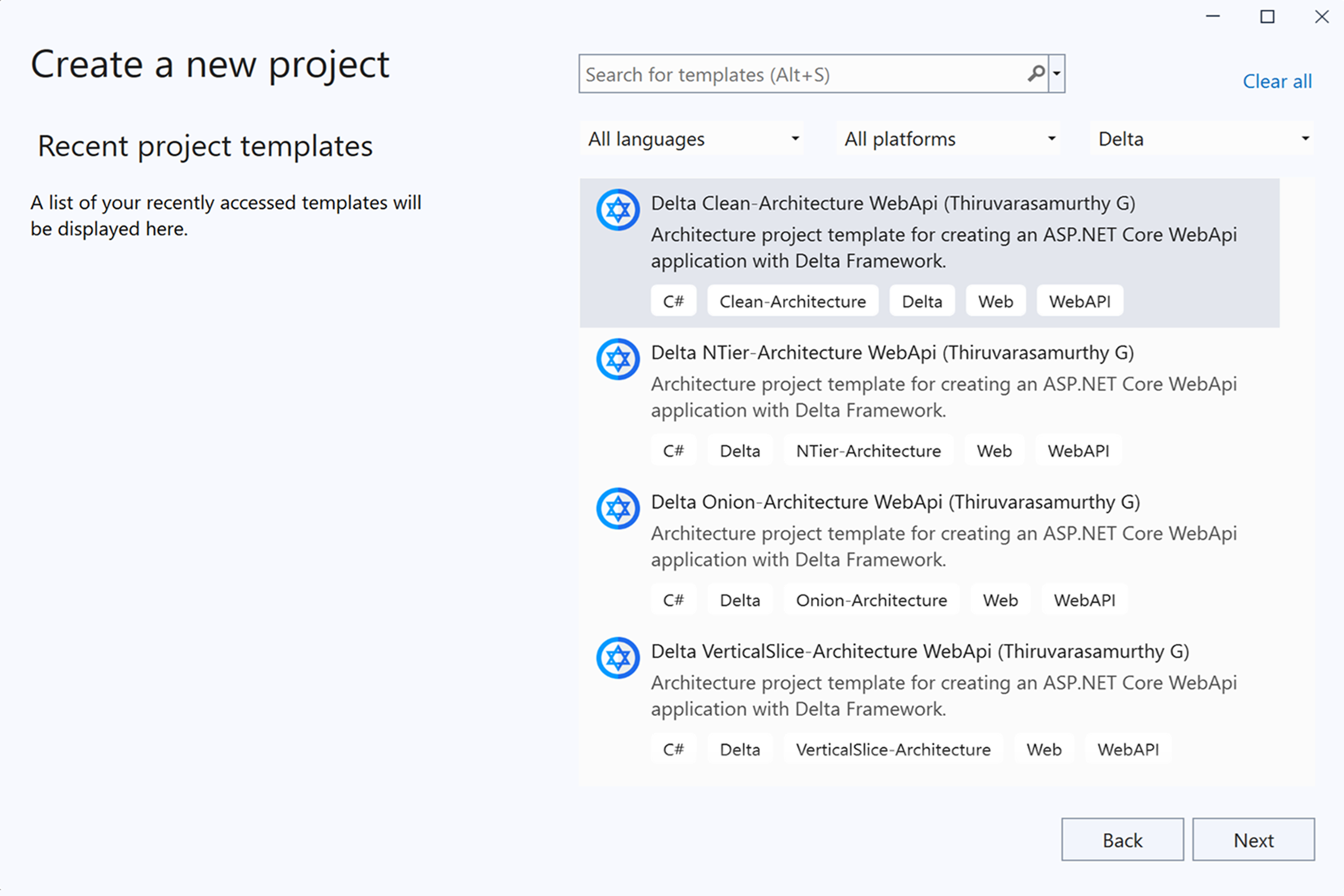Click the Delta tag on NTier-Architecture template
The width and height of the screenshot is (1344, 896).
click(x=740, y=451)
